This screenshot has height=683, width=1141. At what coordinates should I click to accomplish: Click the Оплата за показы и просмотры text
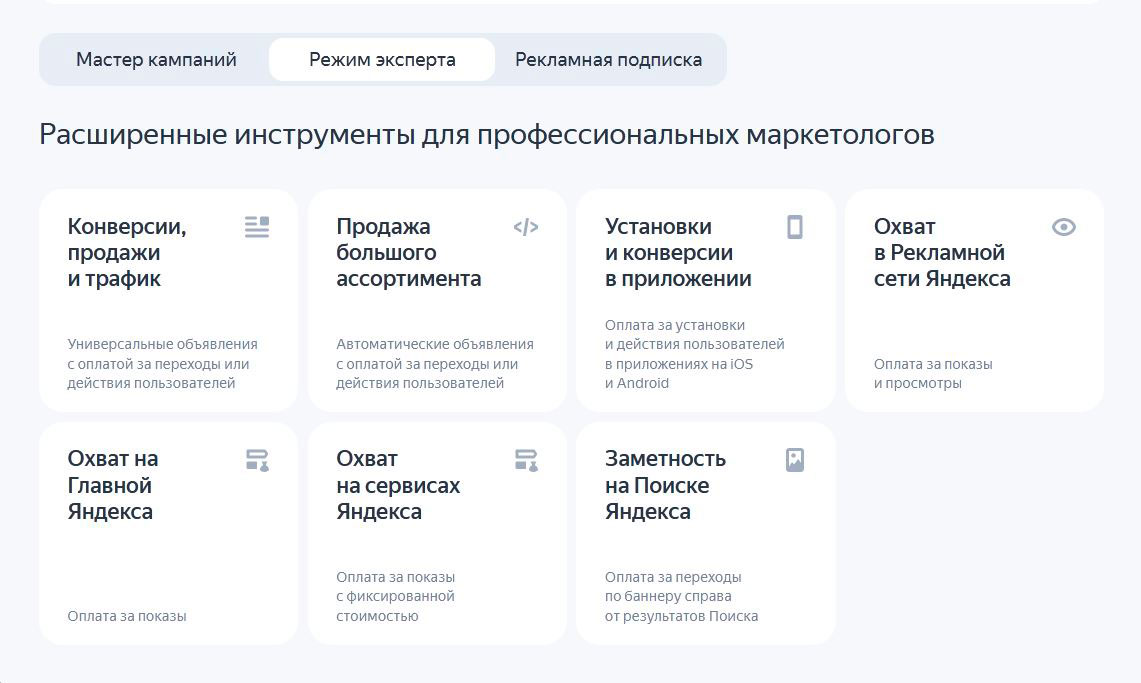(x=933, y=373)
